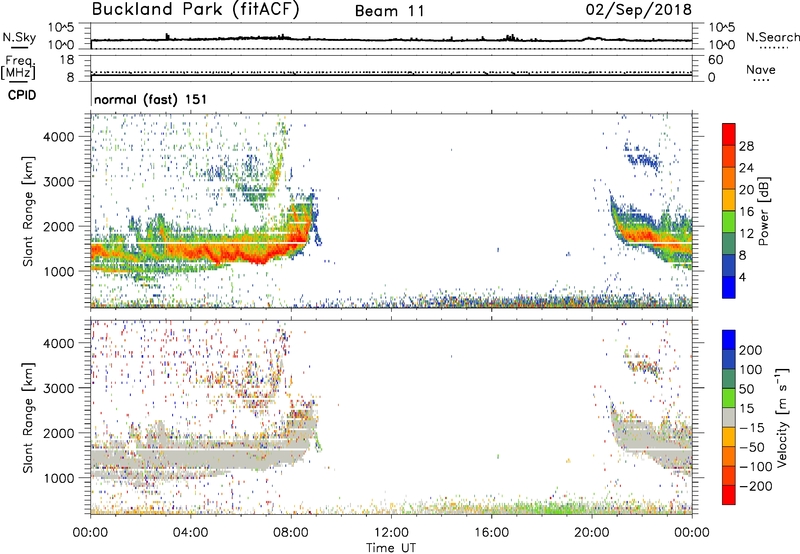Click the "Nave" legend label
Image resolution: width=800 pixels, height=554 pixels.
pos(761,69)
